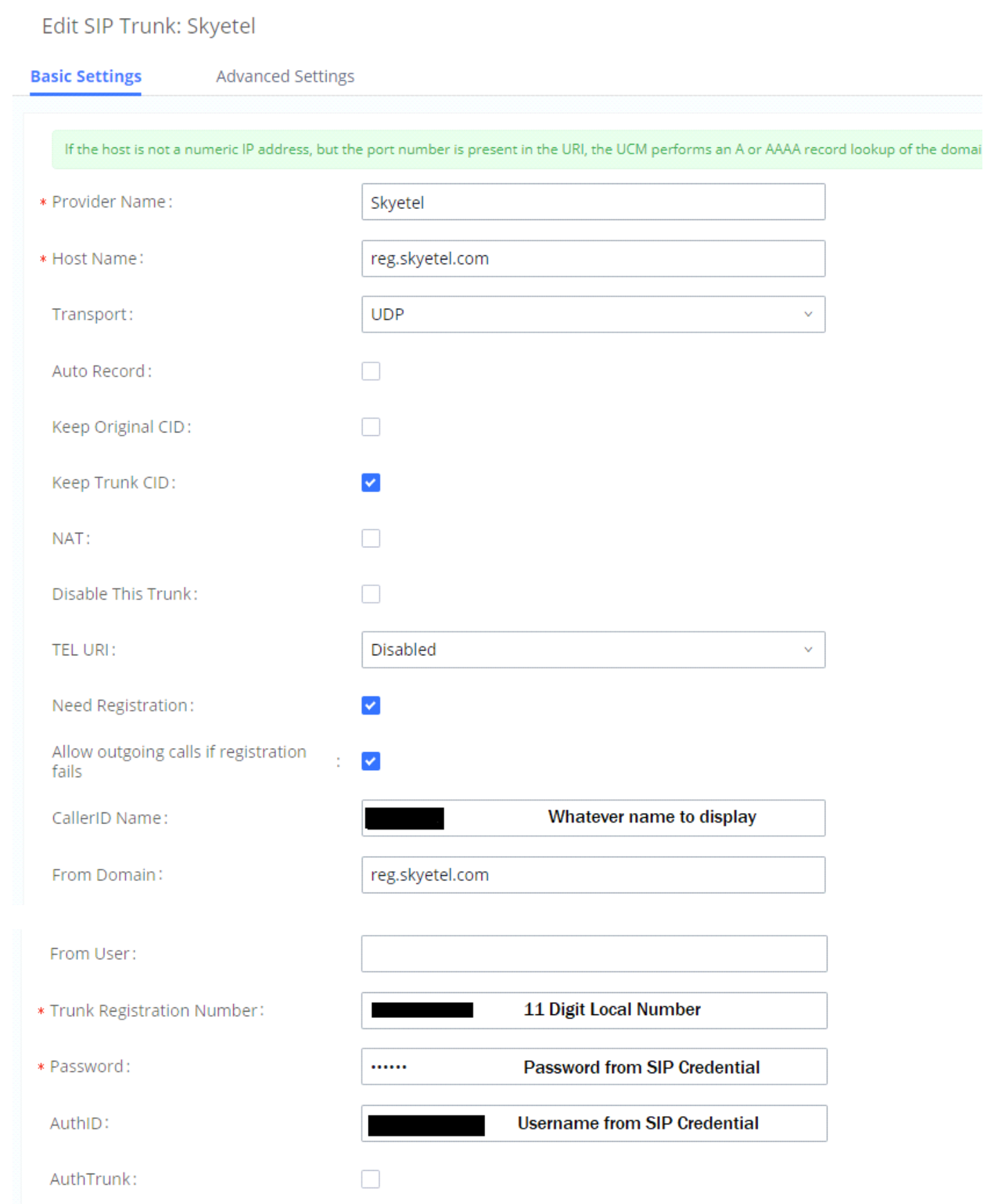Select the empty From User input field

coord(594,954)
